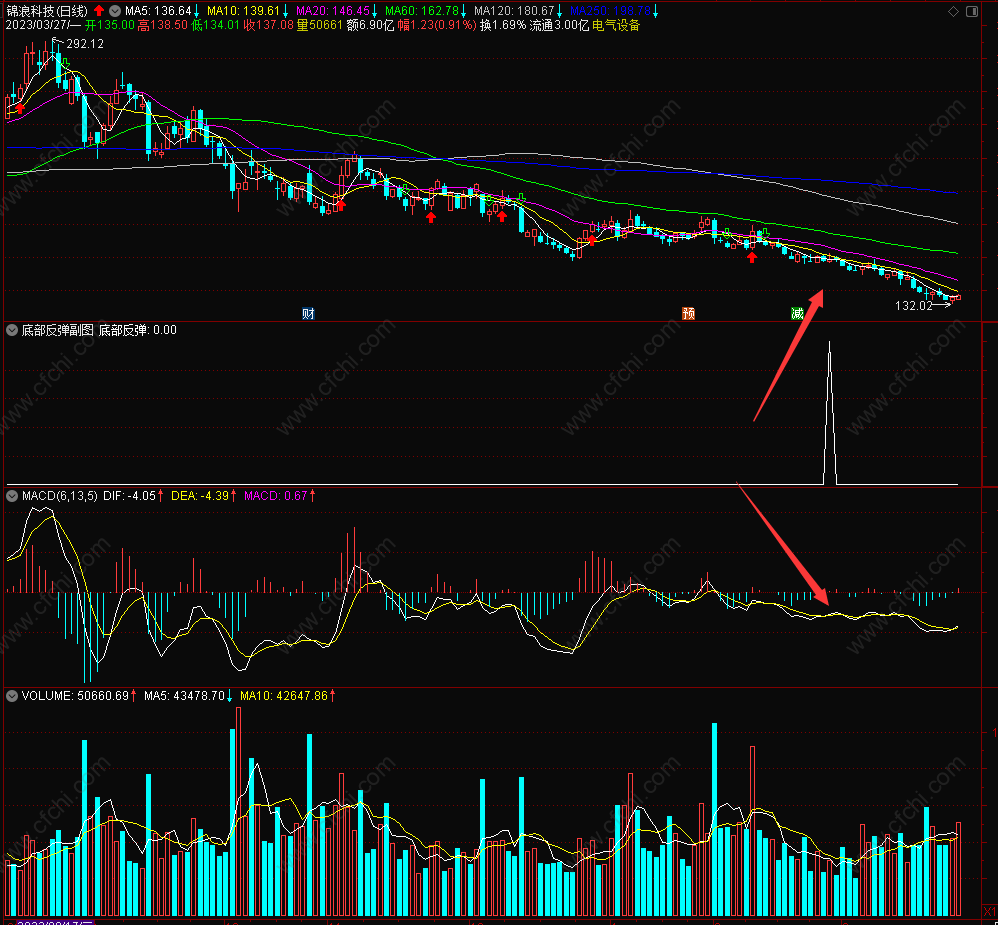Click the low price 低134.01
Image resolution: width=998 pixels, height=925 pixels.
[215, 25]
